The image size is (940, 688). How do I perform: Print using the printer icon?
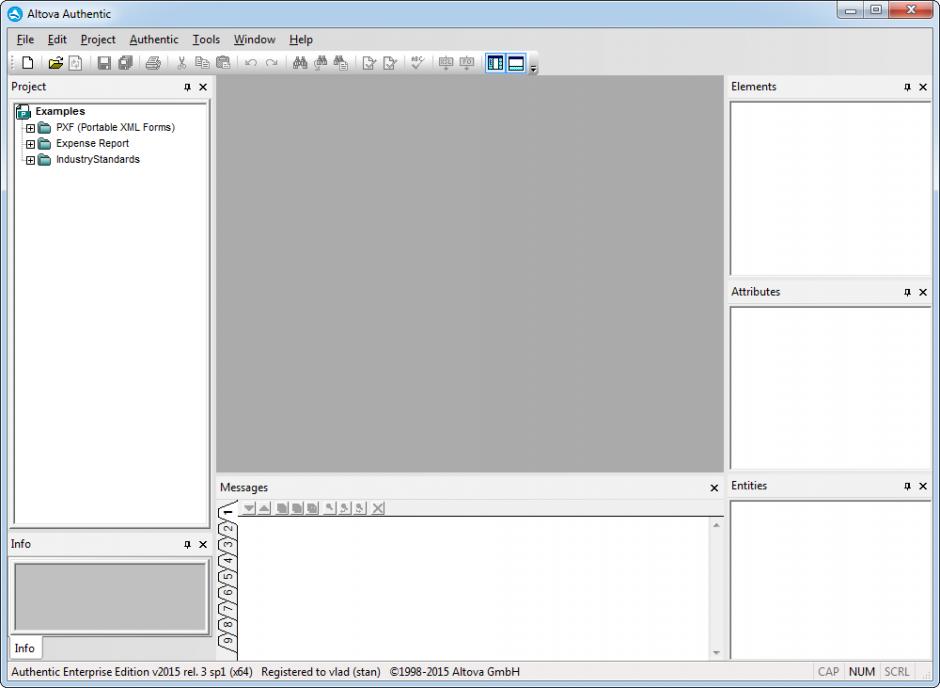click(x=153, y=63)
